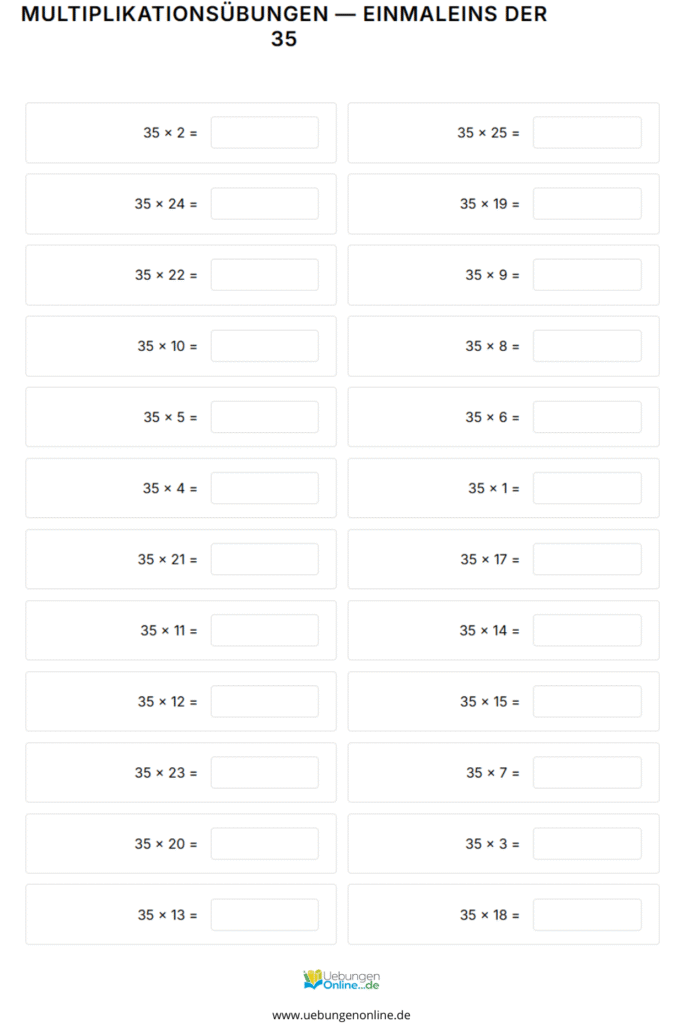This screenshot has height=1024, width=683.
Task: Focus the answer field for 35 × 14
Action: point(586,630)
